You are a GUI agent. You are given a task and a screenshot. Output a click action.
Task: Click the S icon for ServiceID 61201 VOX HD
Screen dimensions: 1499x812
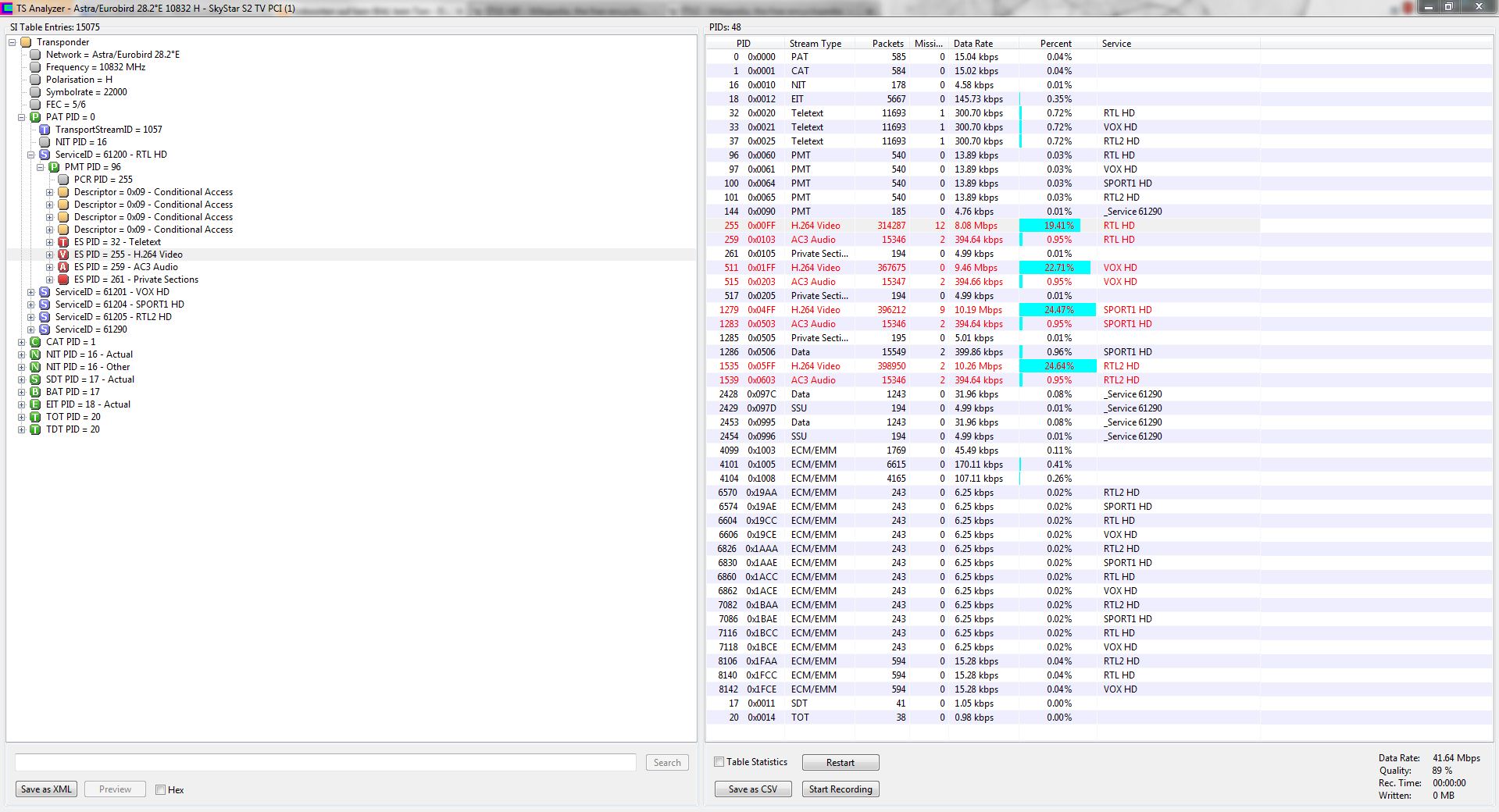click(x=45, y=292)
